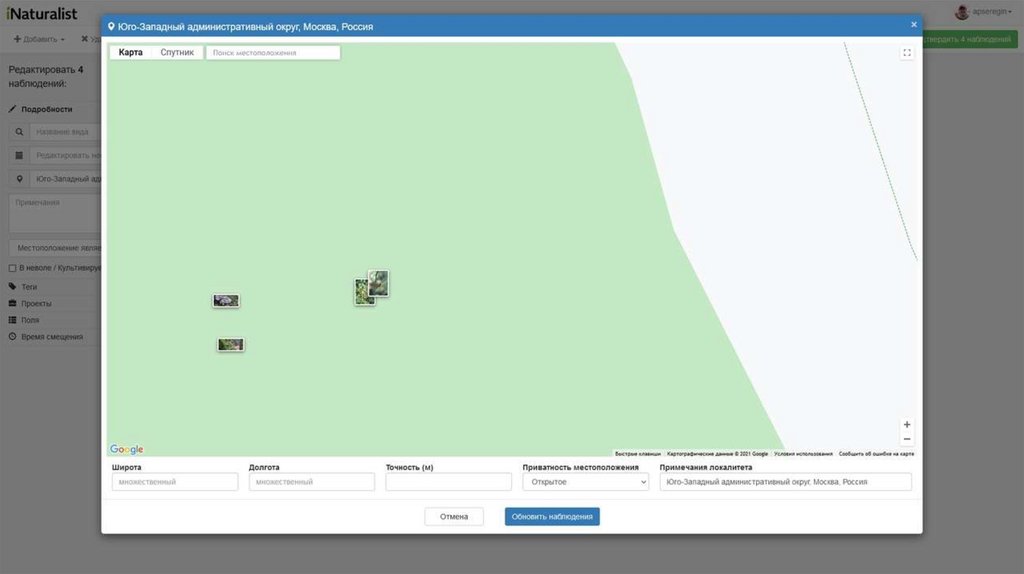Screen dimensions: 1024x574
Task: Click the calendar date icon in sidebar
Action: [x=19, y=155]
